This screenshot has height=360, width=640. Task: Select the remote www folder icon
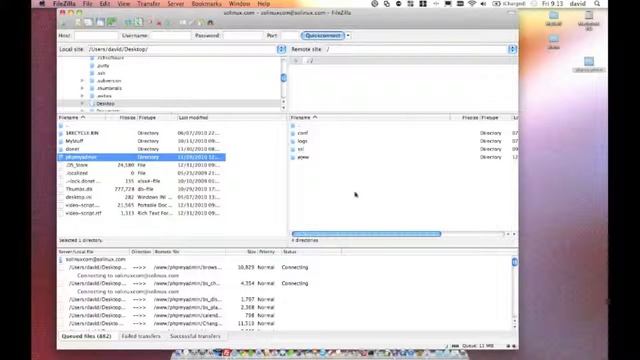click(293, 157)
